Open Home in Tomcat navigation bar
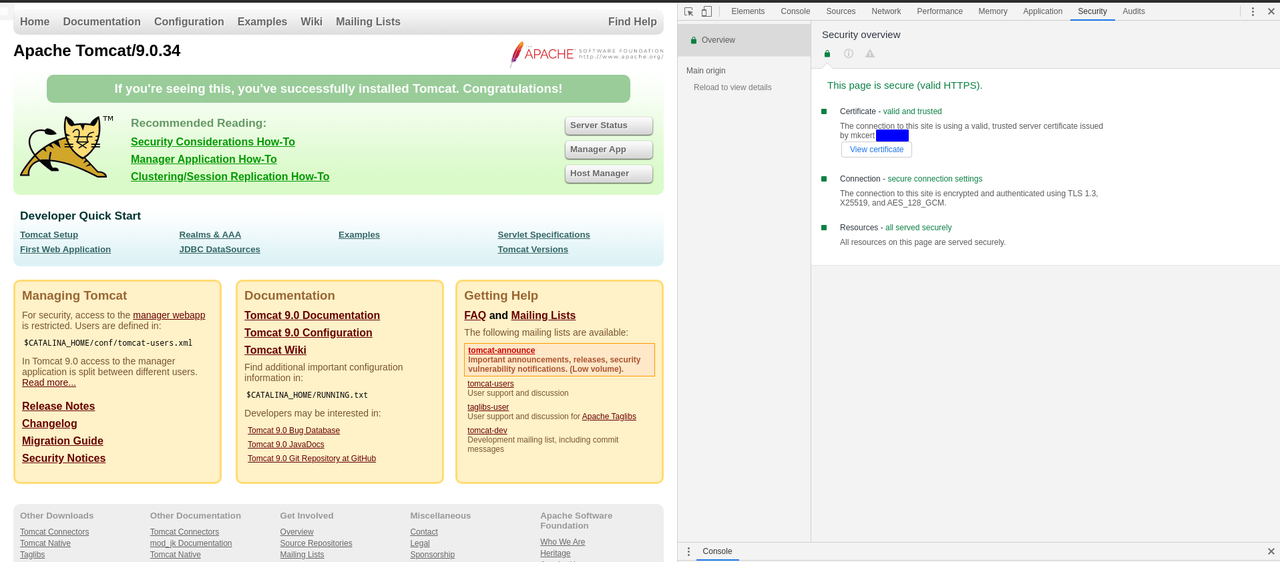 35,21
